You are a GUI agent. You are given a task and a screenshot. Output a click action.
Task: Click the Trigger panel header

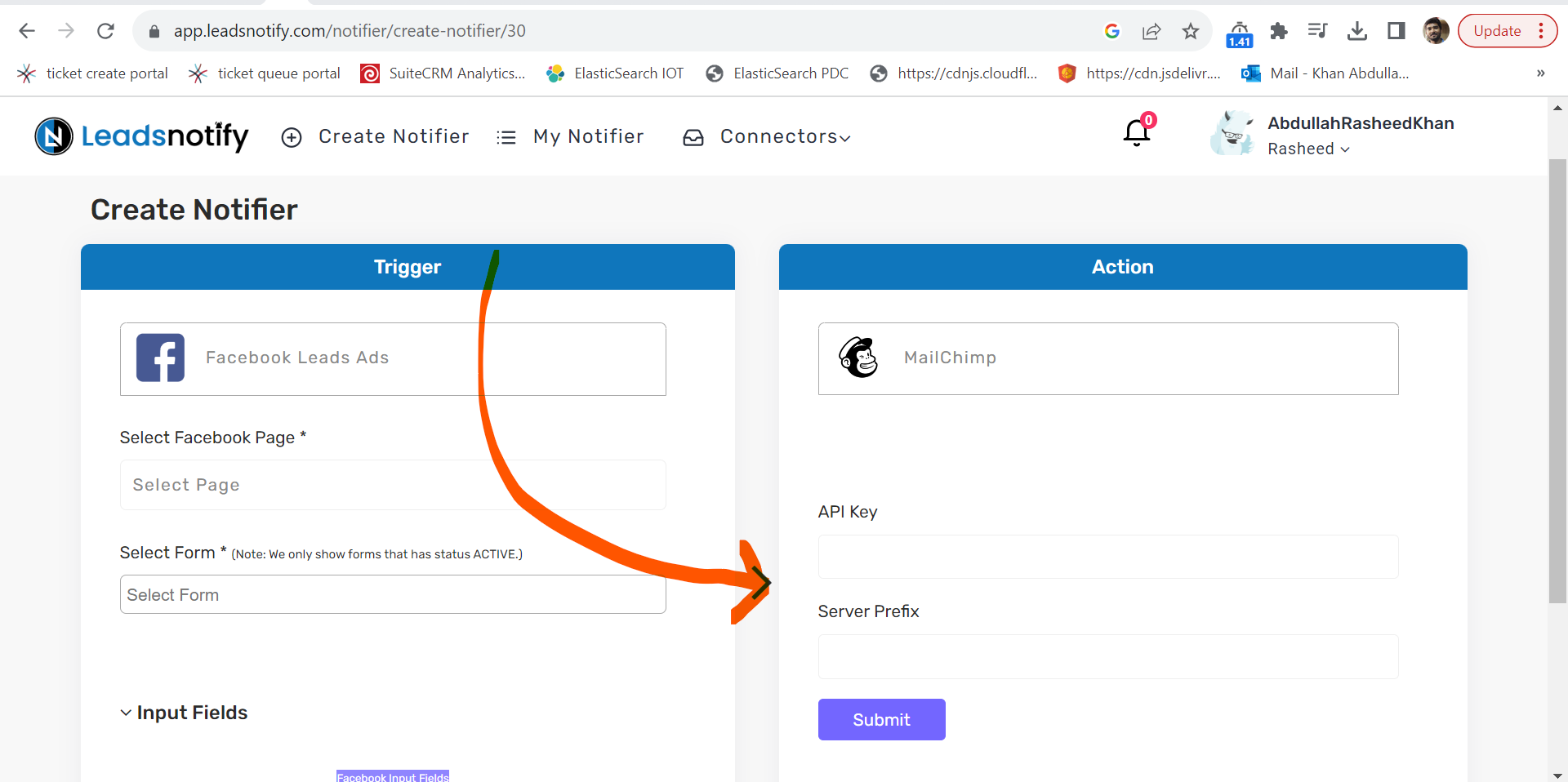click(x=408, y=267)
